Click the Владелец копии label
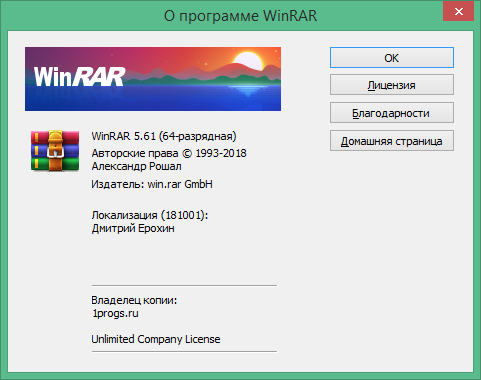 coord(134,300)
